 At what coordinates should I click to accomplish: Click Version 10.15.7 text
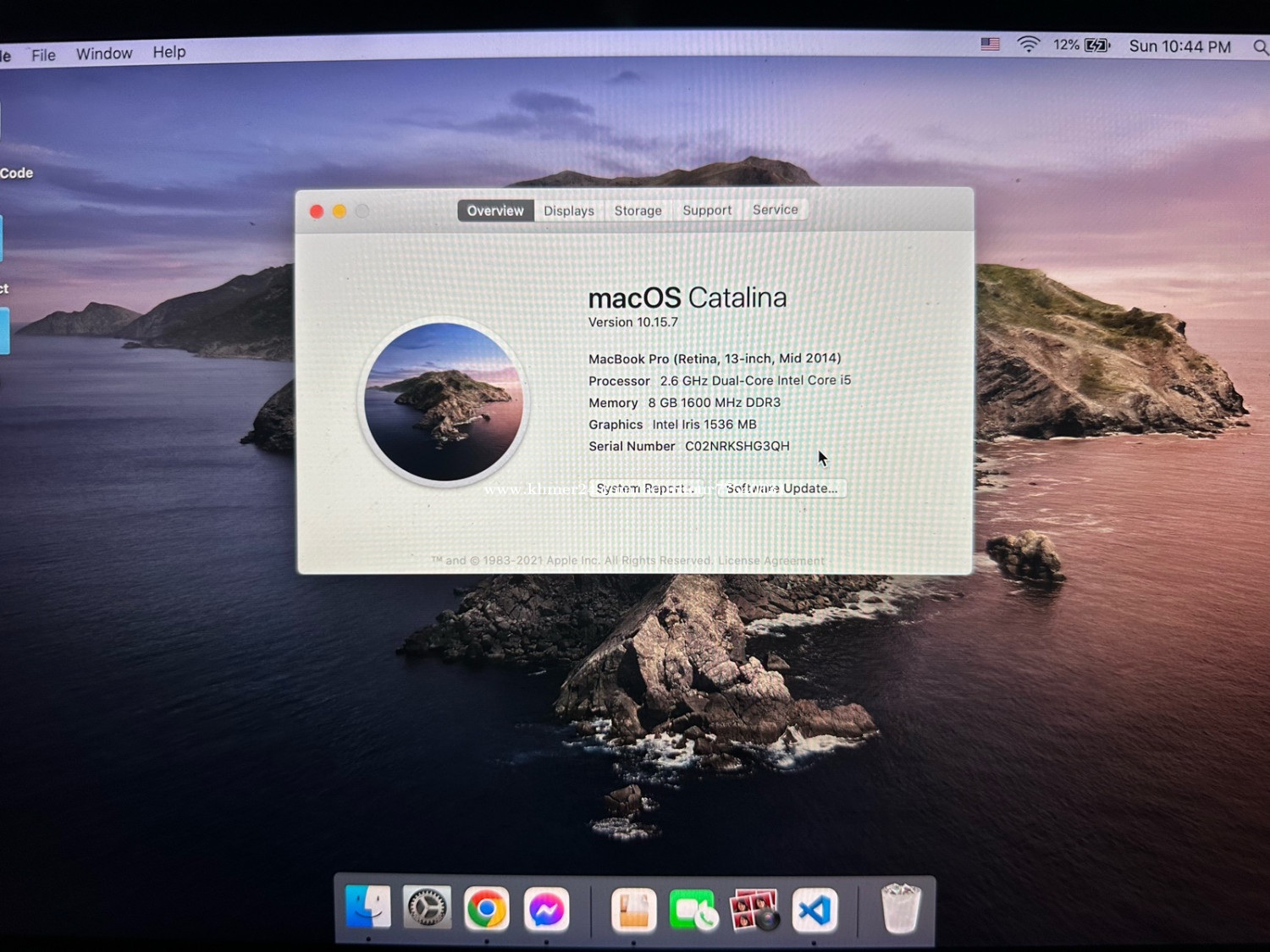coord(633,322)
